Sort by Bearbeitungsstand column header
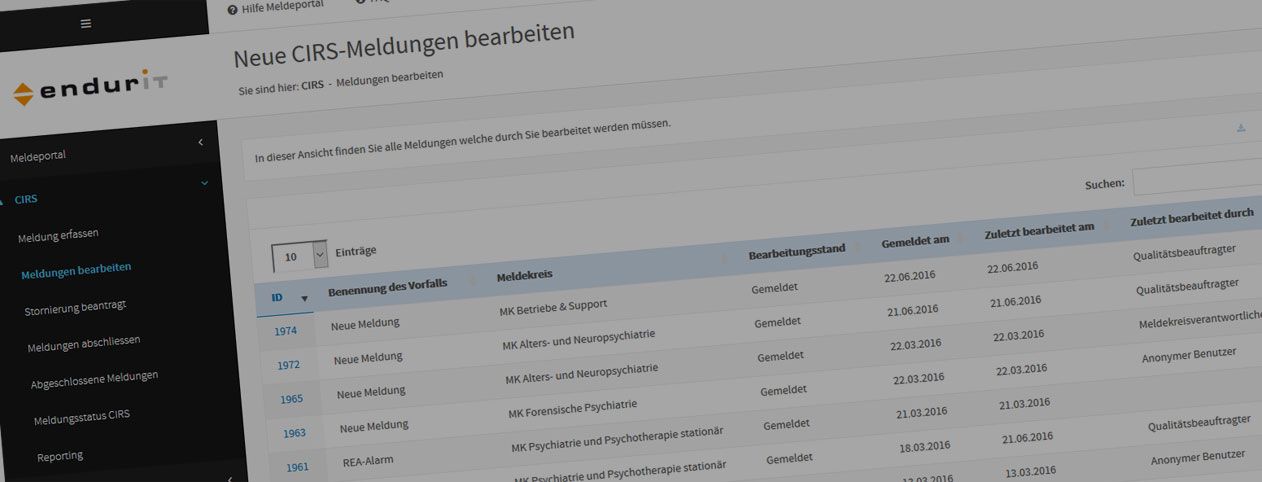The width and height of the screenshot is (1262, 482). (x=797, y=251)
